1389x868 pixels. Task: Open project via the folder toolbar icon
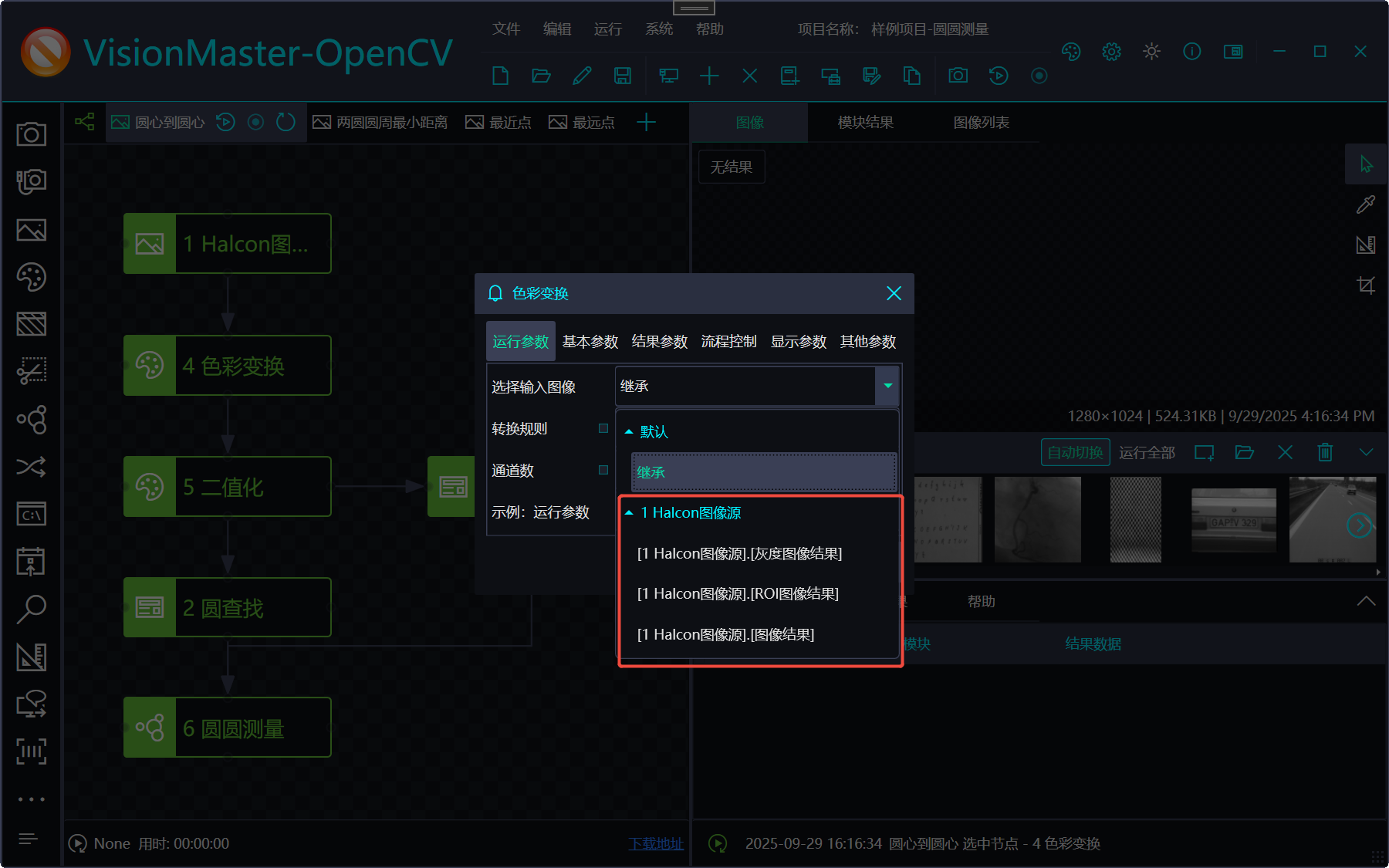[x=541, y=76]
